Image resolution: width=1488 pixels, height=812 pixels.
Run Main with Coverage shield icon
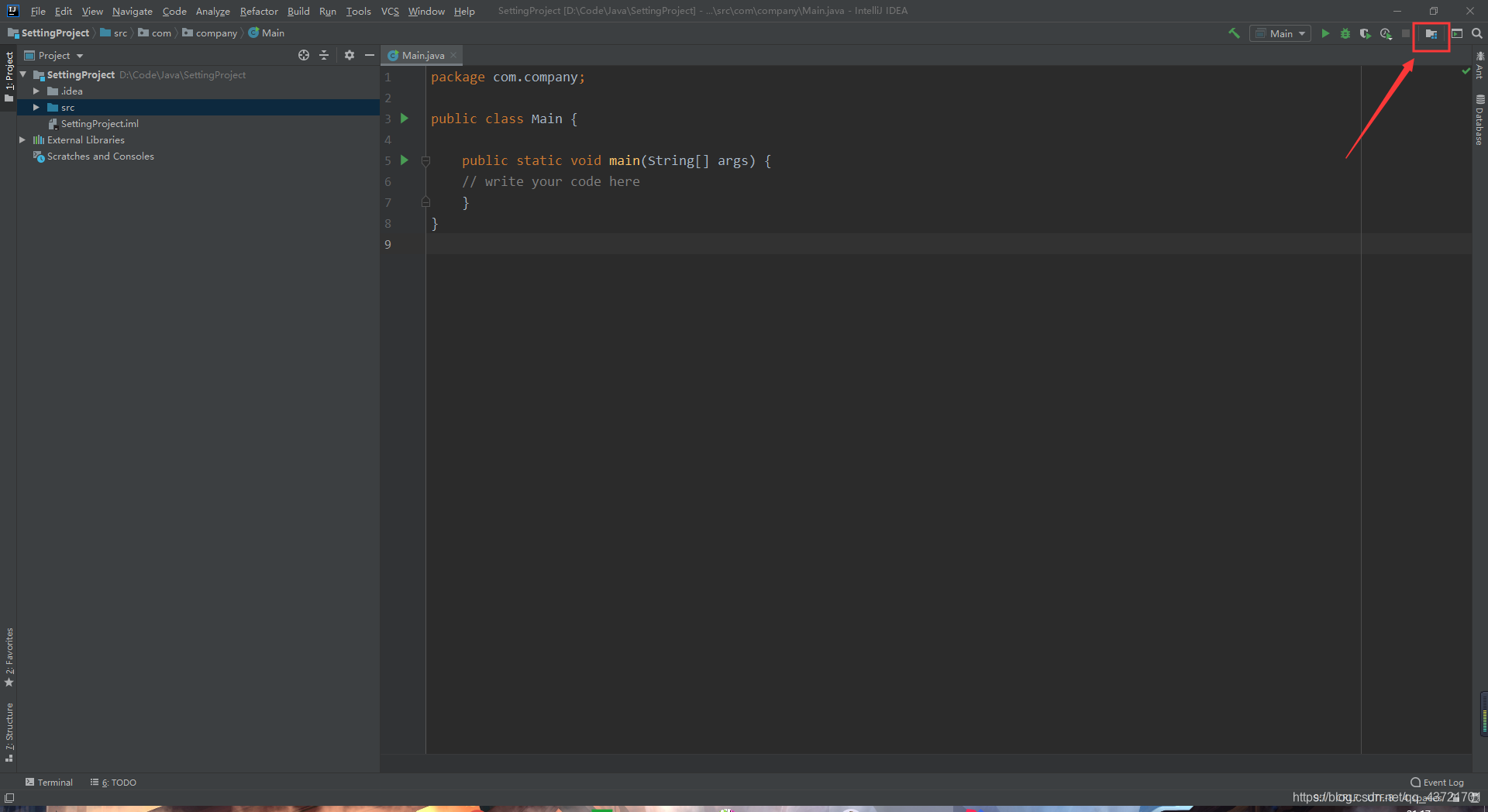pos(1366,33)
